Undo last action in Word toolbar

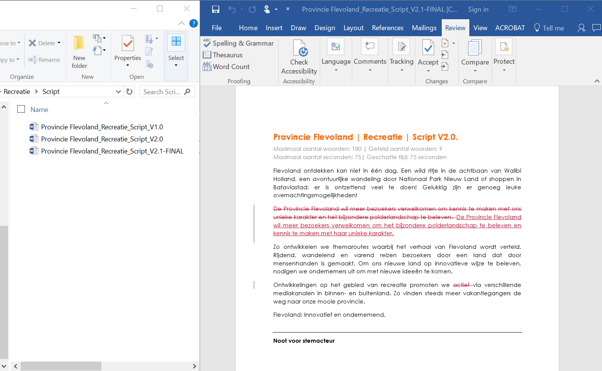(x=232, y=9)
